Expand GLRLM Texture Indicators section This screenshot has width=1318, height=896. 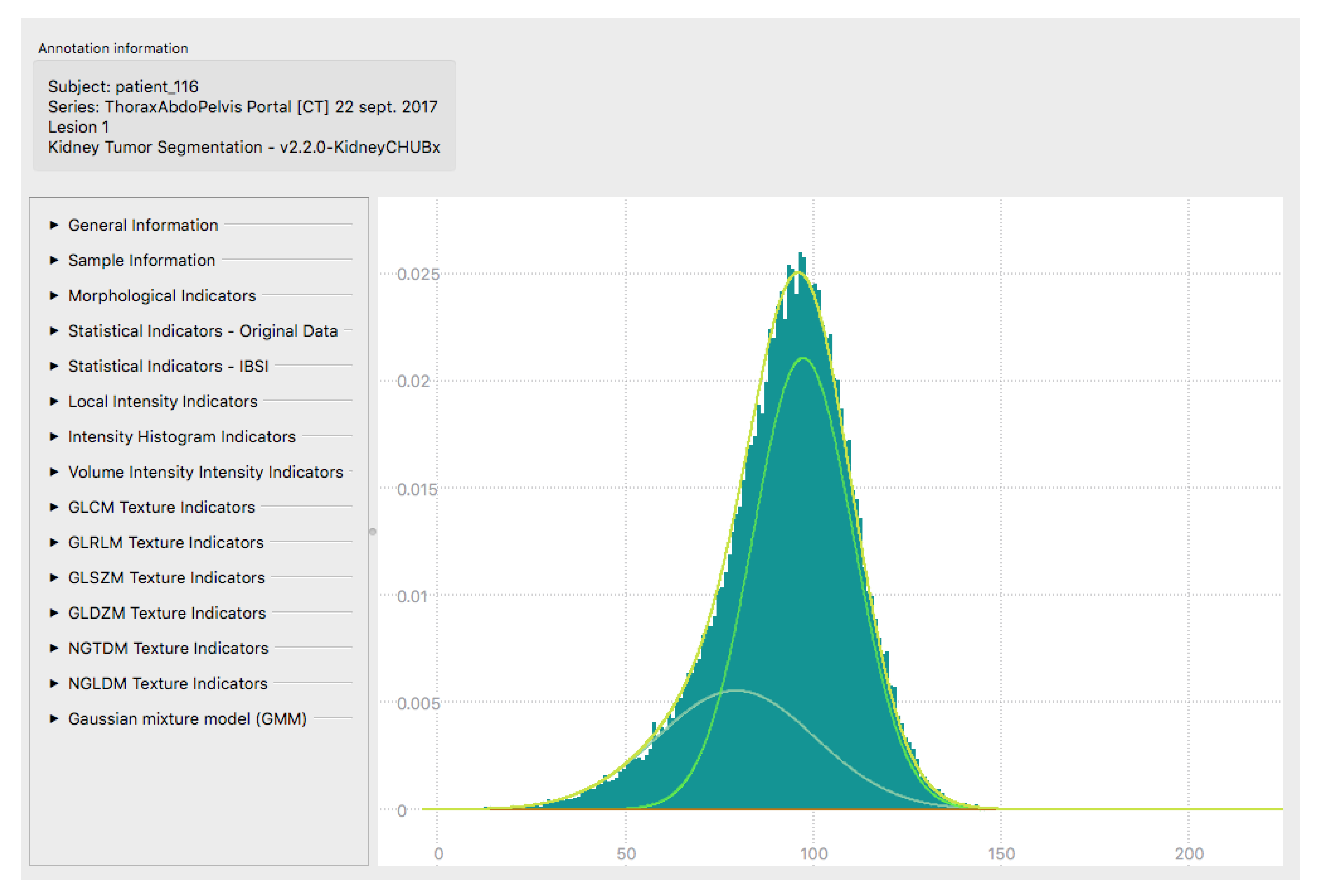[x=54, y=542]
